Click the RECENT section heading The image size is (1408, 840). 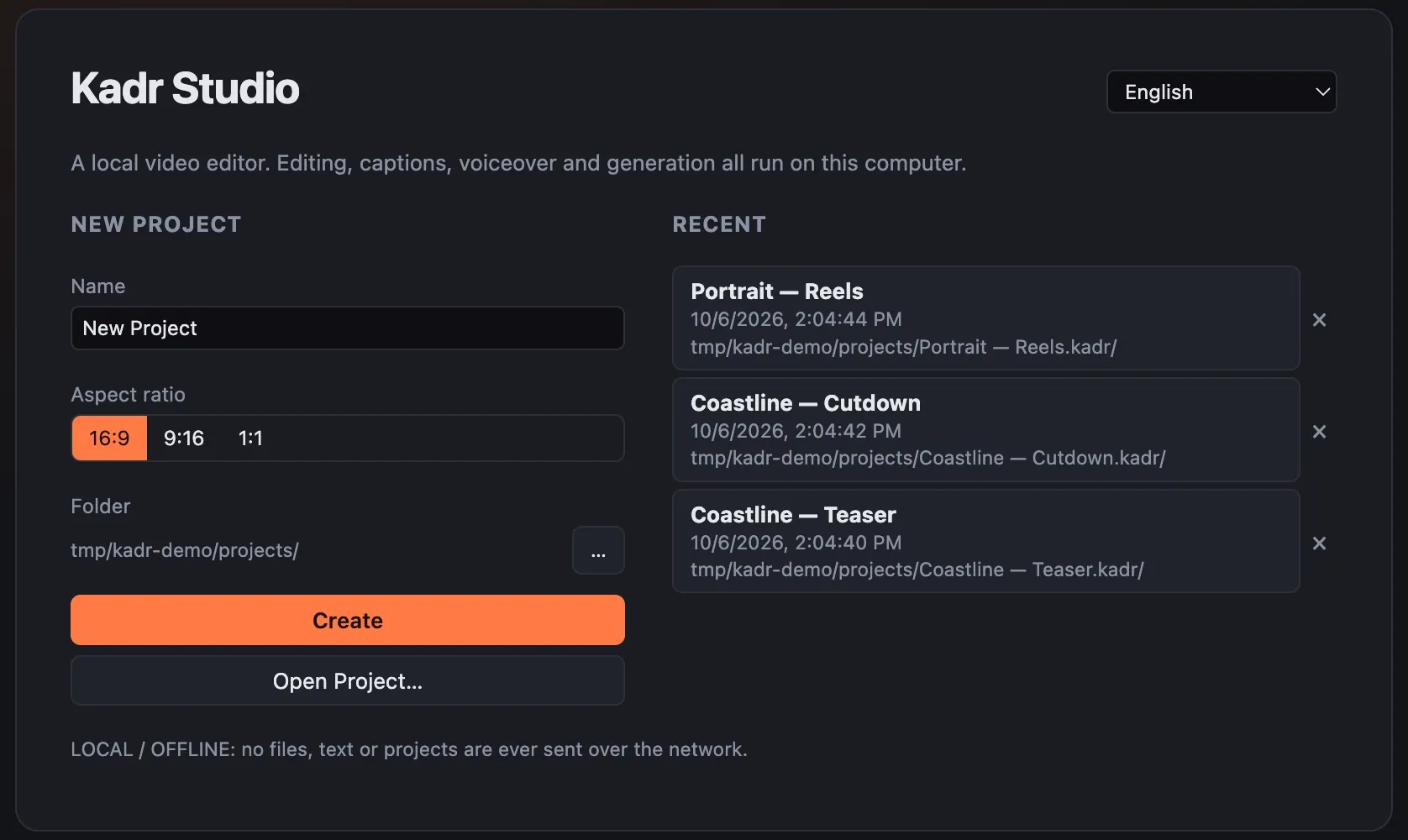[x=719, y=224]
